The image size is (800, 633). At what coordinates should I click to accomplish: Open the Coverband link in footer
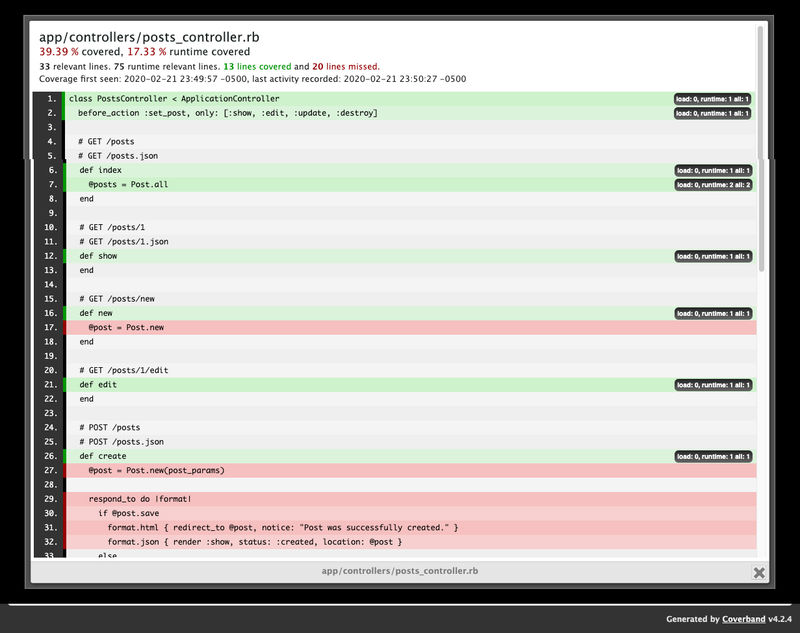tap(743, 619)
